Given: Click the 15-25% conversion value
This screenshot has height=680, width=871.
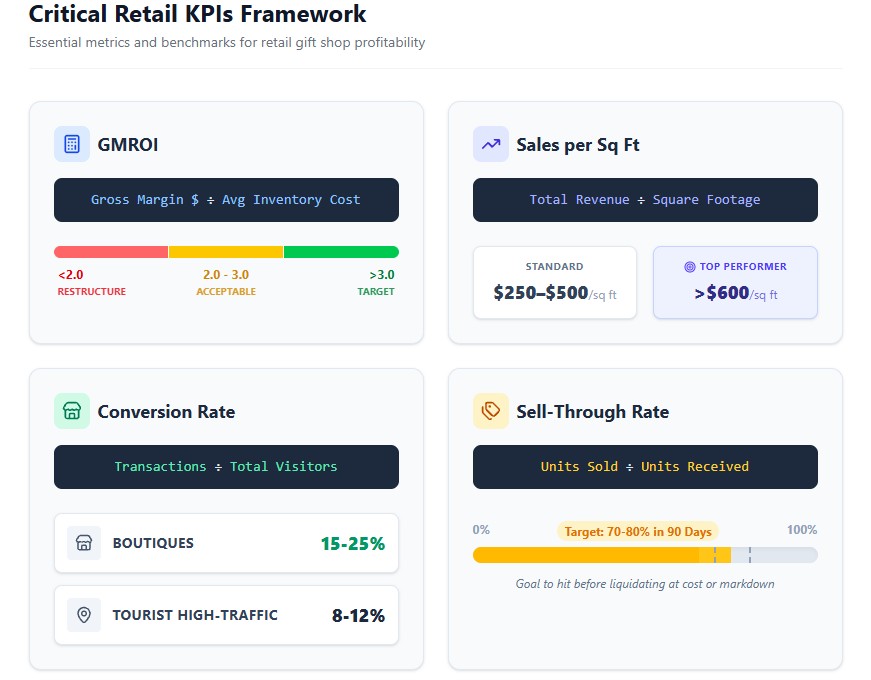Looking at the screenshot, I should 353,543.
